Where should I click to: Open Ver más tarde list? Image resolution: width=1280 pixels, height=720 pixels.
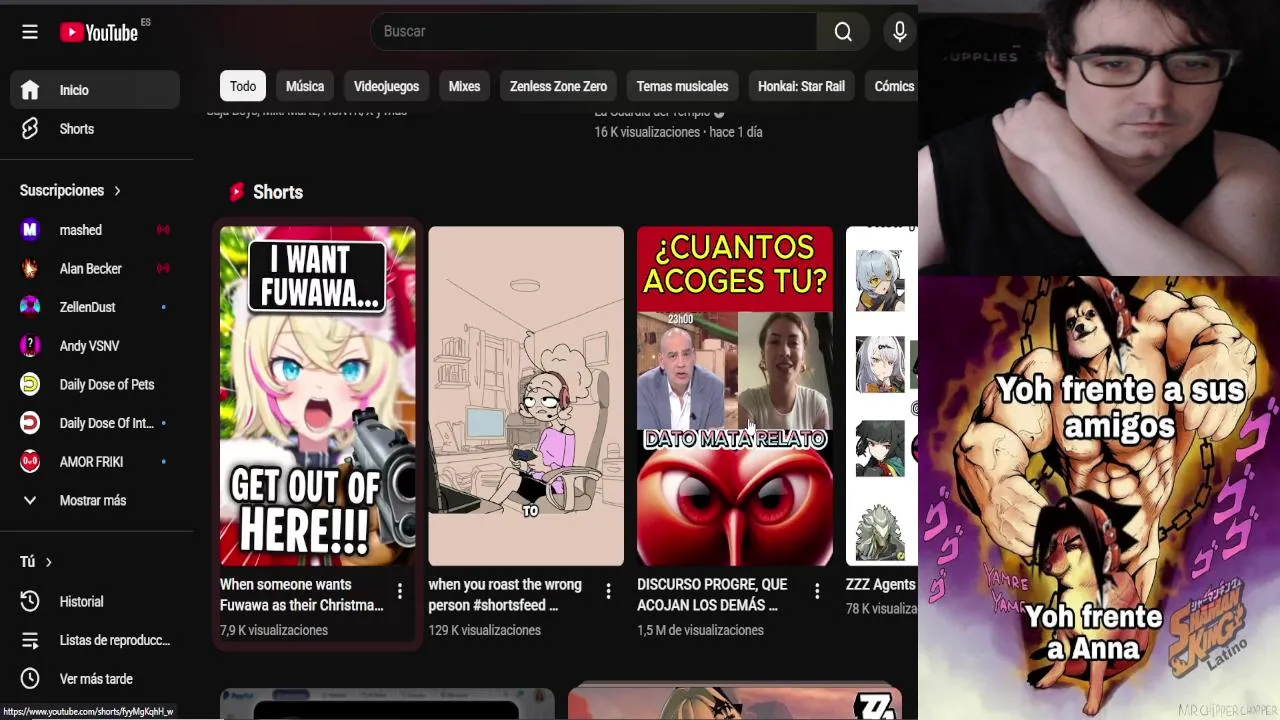click(95, 679)
